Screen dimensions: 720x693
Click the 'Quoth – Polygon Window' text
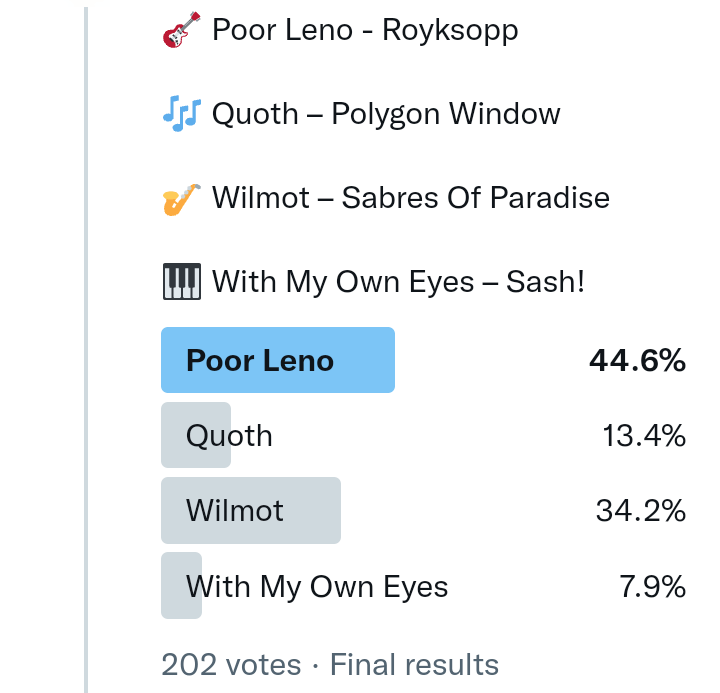coord(386,114)
